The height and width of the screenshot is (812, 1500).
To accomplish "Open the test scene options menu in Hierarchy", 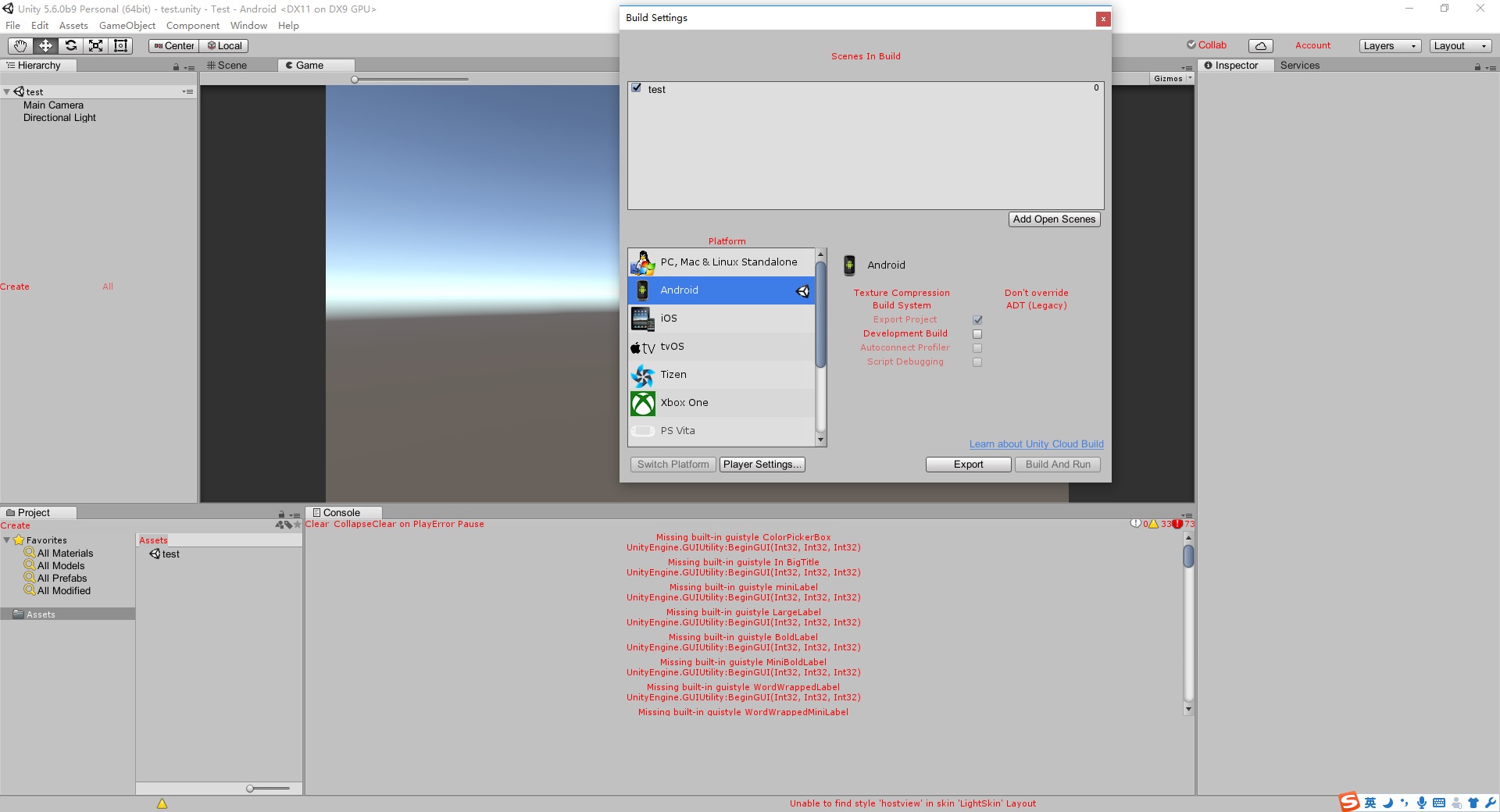I will click(187, 92).
